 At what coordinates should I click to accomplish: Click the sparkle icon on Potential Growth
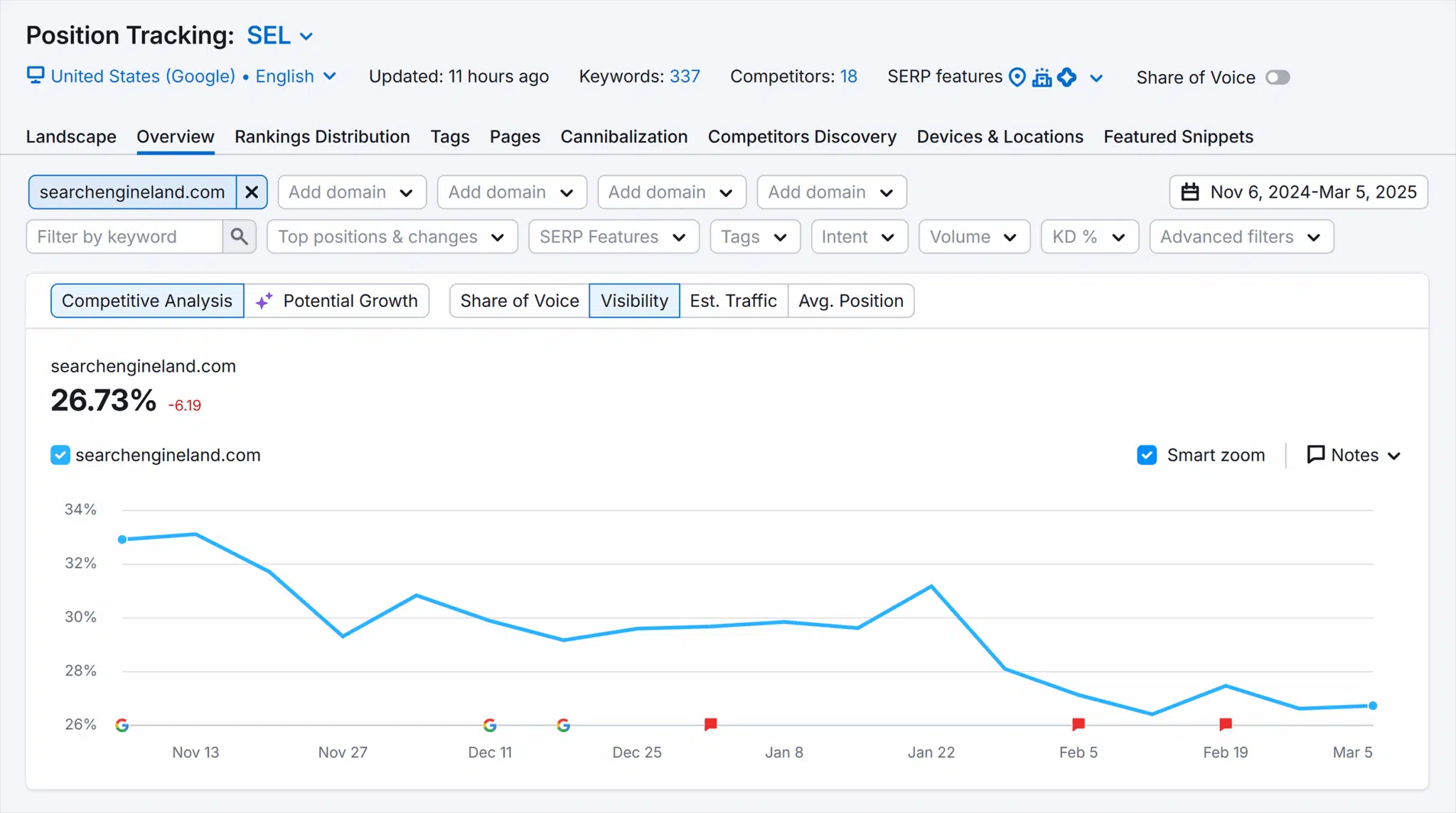264,301
